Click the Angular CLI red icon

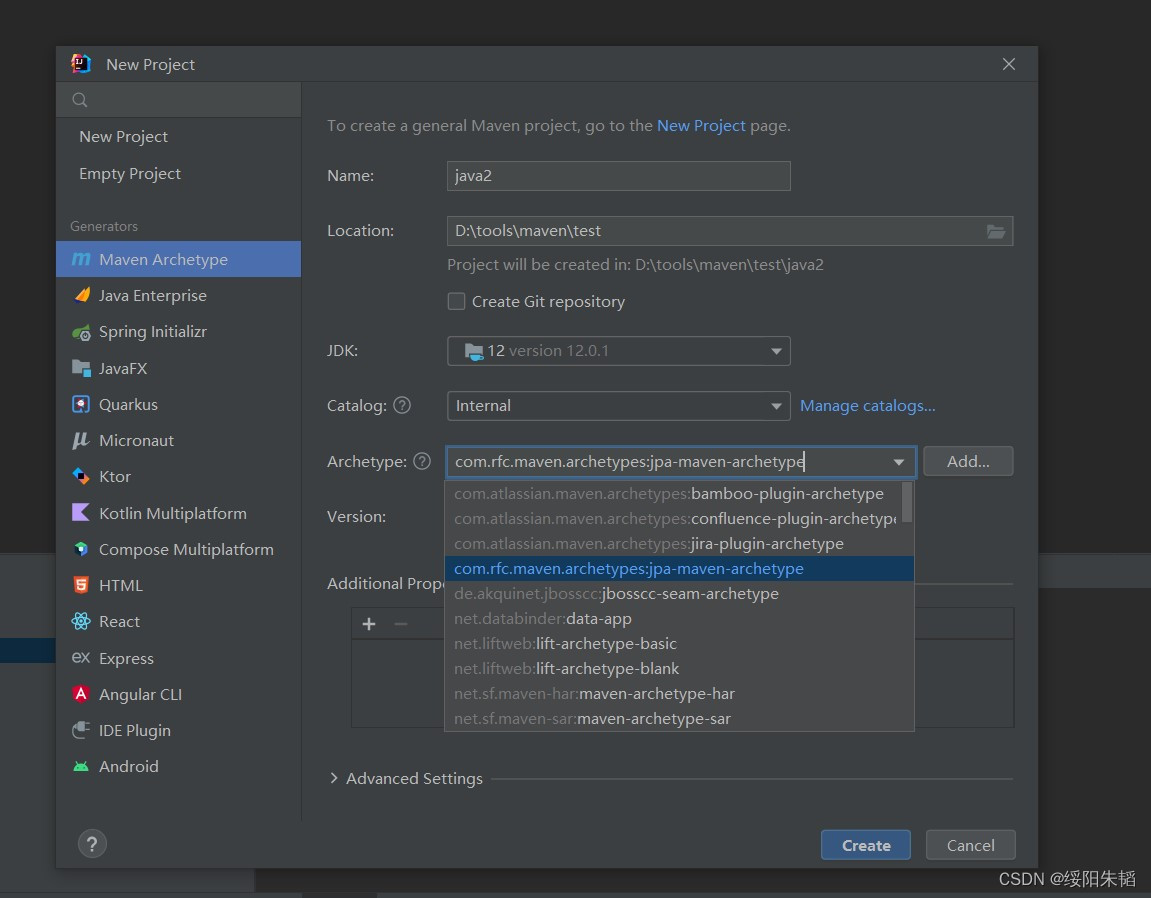pos(81,694)
